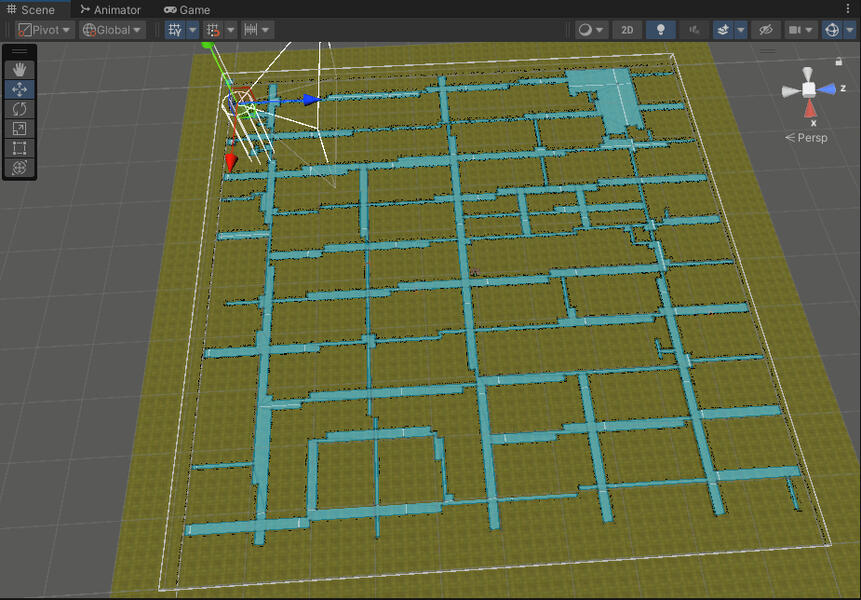Image resolution: width=861 pixels, height=600 pixels.
Task: Click the grid visibility icon
Action: pos(175,30)
